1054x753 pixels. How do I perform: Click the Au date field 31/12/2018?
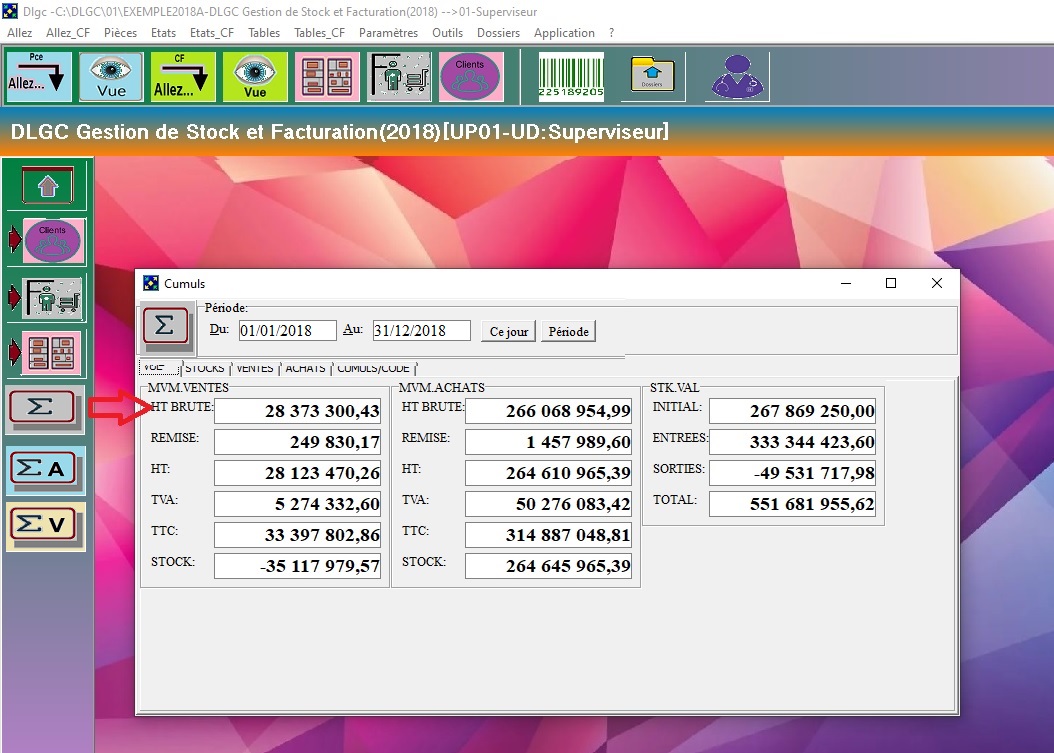point(421,331)
